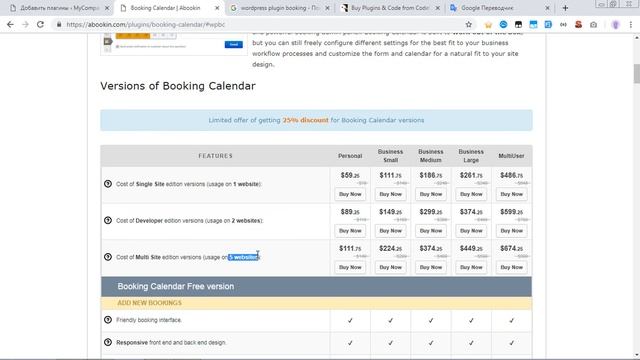This screenshot has width=640, height=360.
Task: Click the ADD NEW BOOKINGS section label
Action: [149, 303]
